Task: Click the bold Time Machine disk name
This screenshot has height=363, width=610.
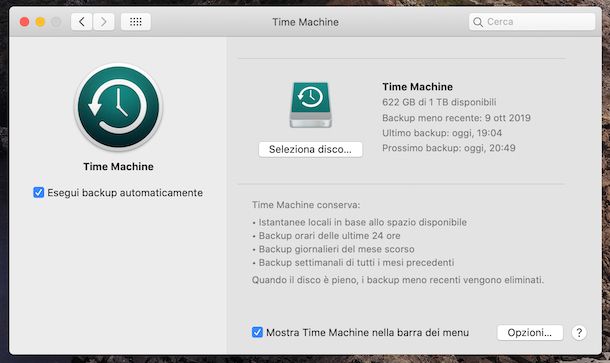Action: 417,87
